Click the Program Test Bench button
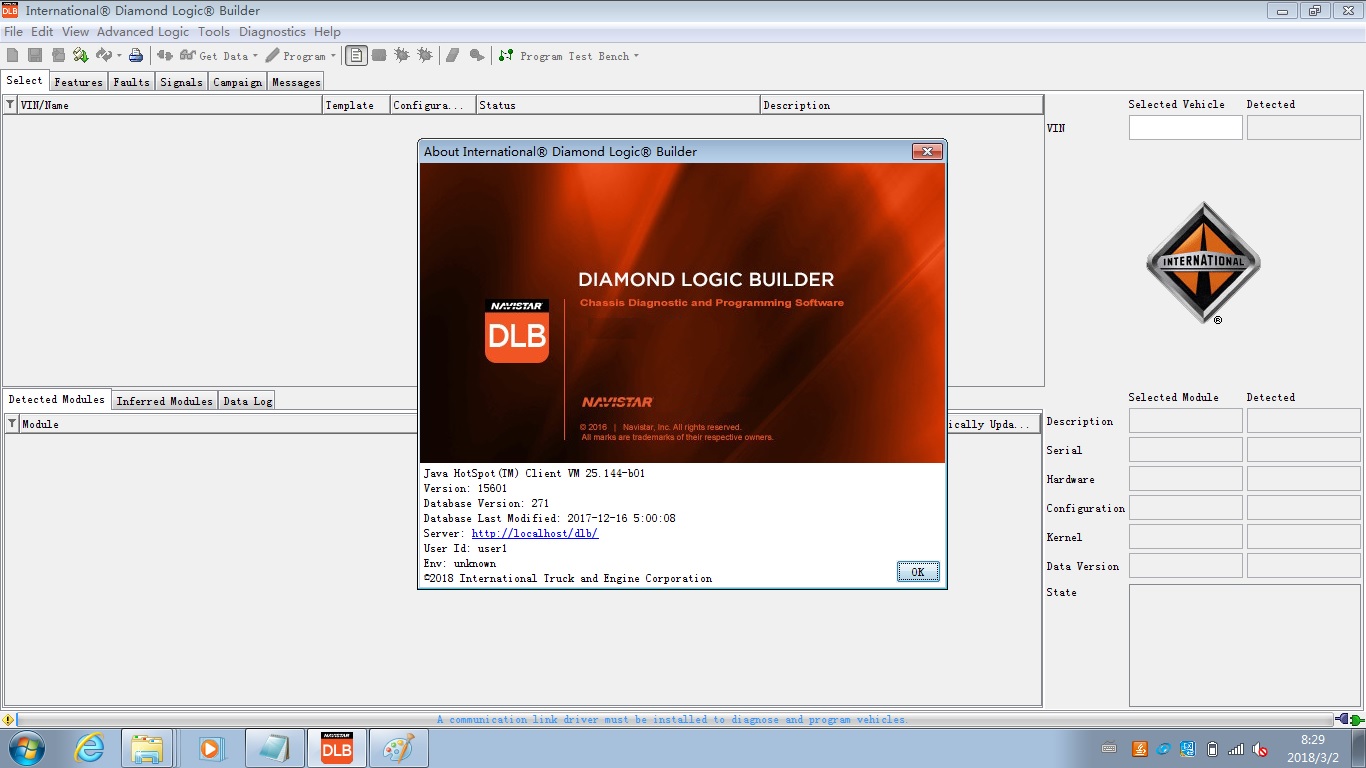The width and height of the screenshot is (1366, 768). pos(565,56)
